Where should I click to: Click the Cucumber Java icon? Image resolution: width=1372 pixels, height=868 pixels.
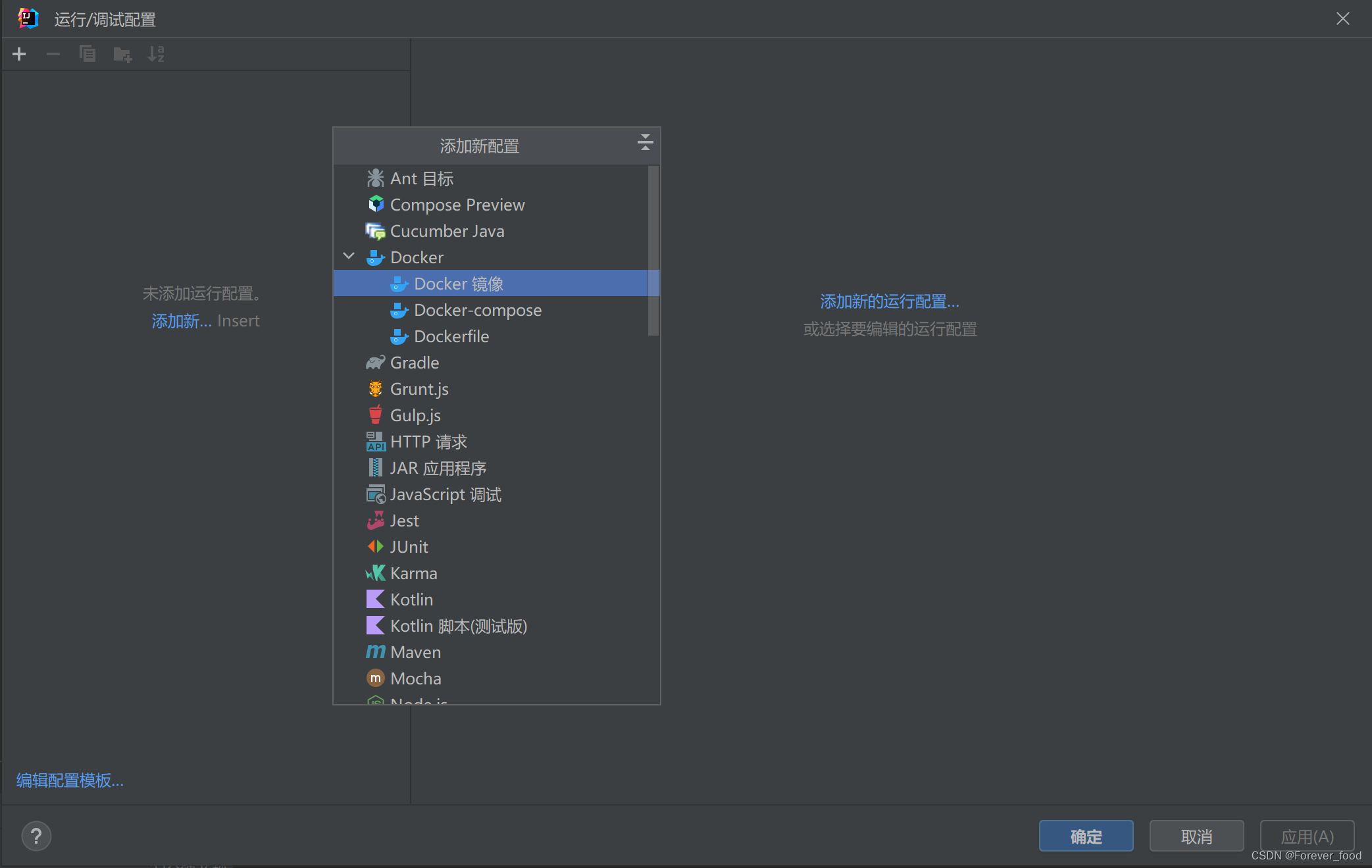tap(375, 231)
